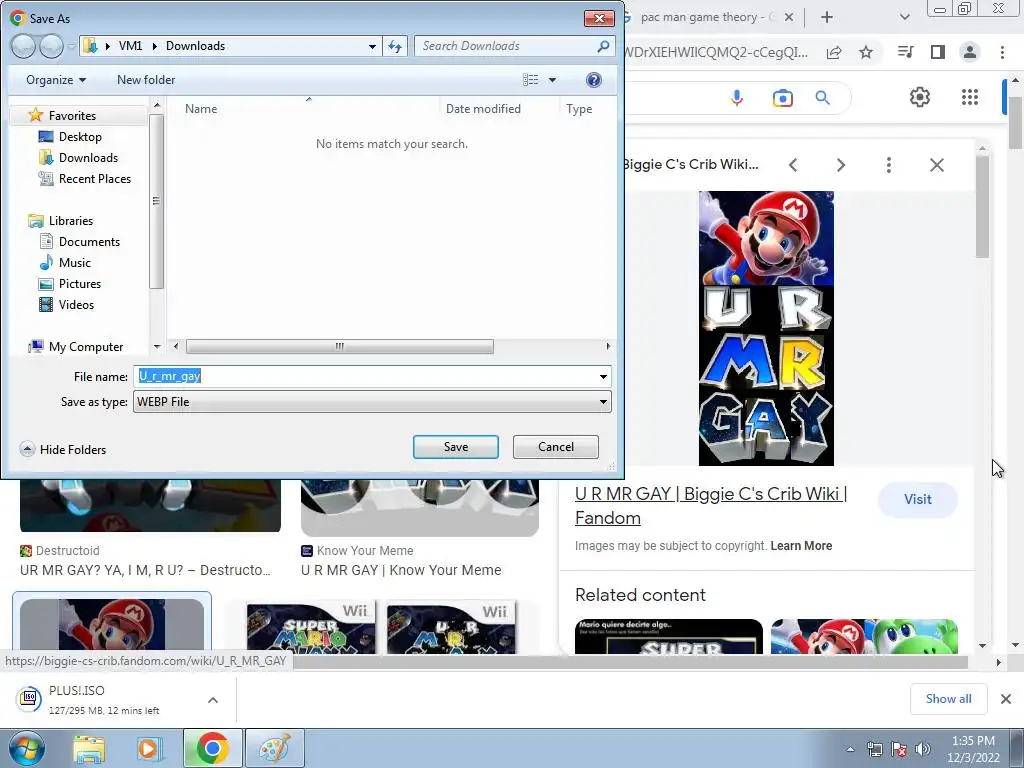Click the Google search magnifier icon
The width and height of the screenshot is (1024, 768).
[823, 98]
